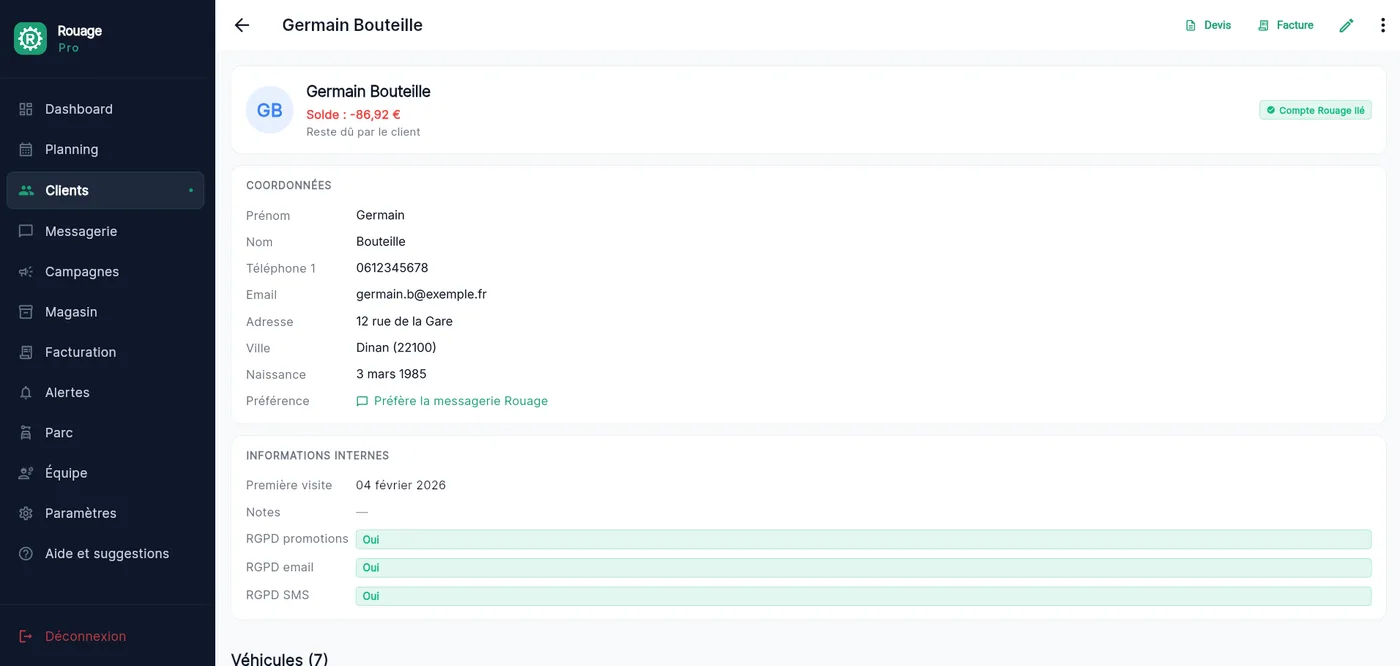Click the Aide et suggestions question icon
1400x666 pixels.
pos(26,554)
